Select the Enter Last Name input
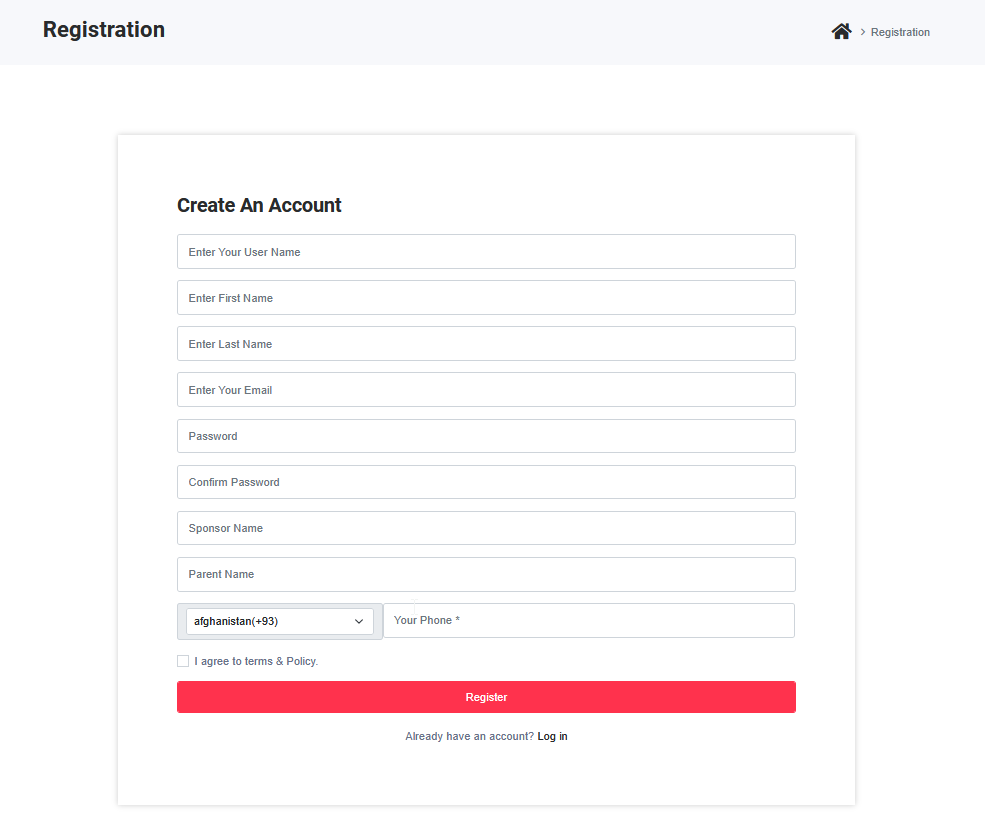 [486, 343]
